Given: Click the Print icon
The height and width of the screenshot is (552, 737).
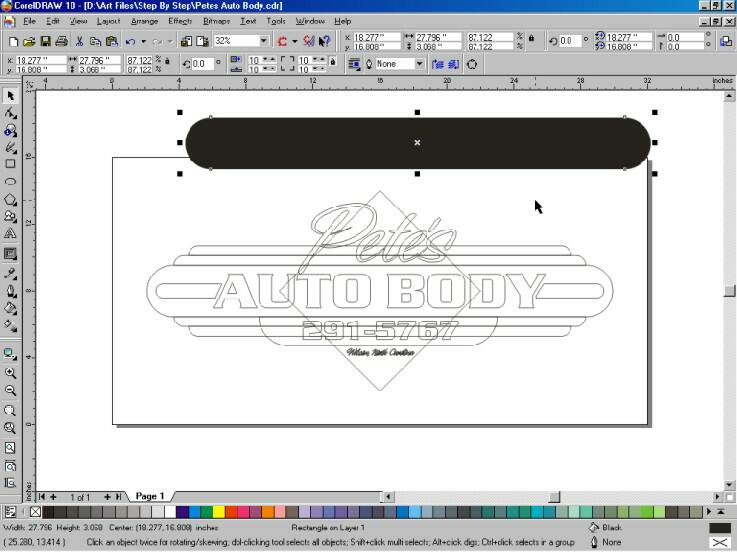Looking at the screenshot, I should point(62,41).
